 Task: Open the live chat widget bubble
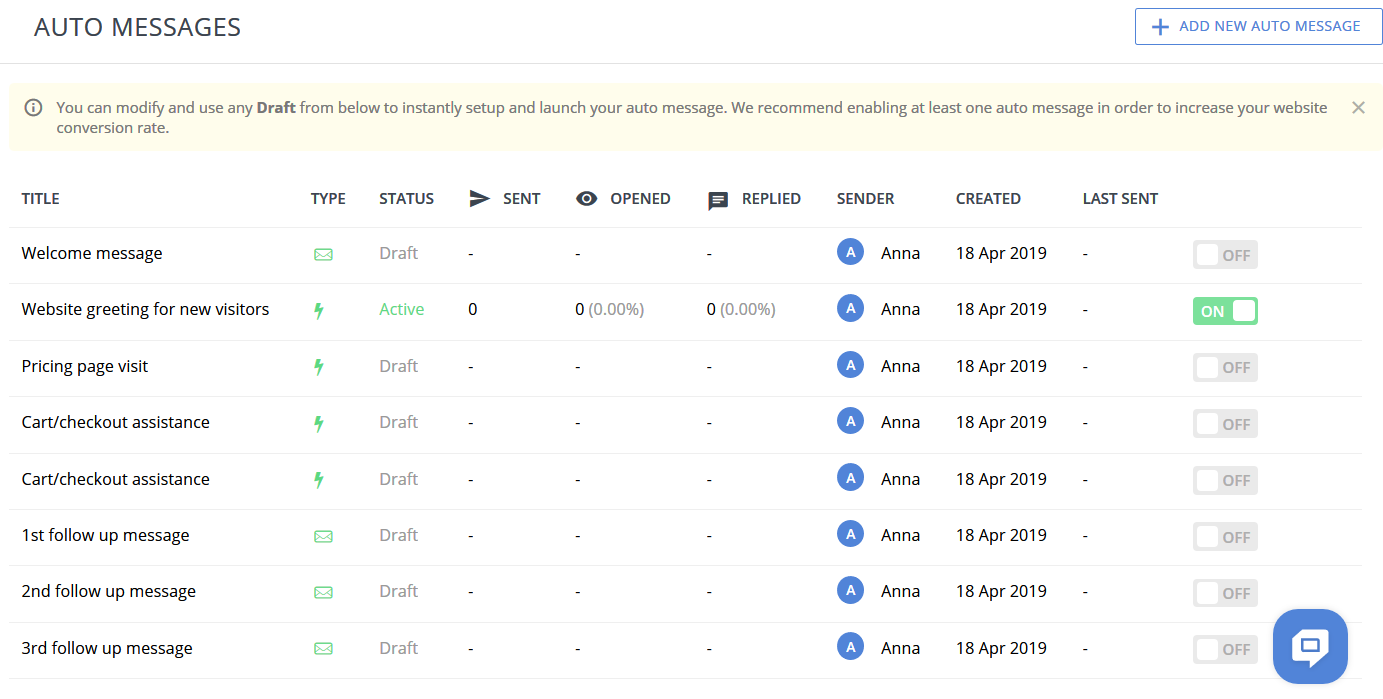[x=1309, y=646]
